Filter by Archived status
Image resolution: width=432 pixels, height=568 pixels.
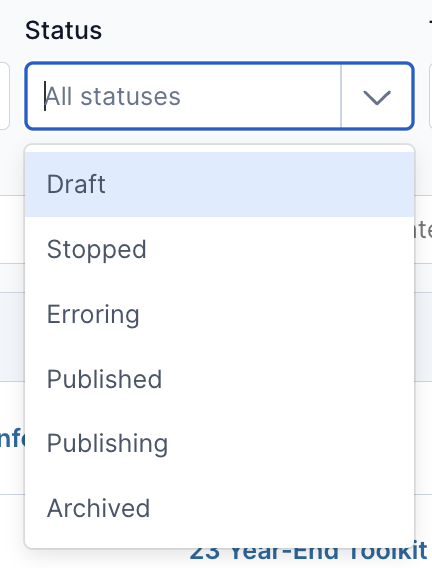click(x=219, y=508)
